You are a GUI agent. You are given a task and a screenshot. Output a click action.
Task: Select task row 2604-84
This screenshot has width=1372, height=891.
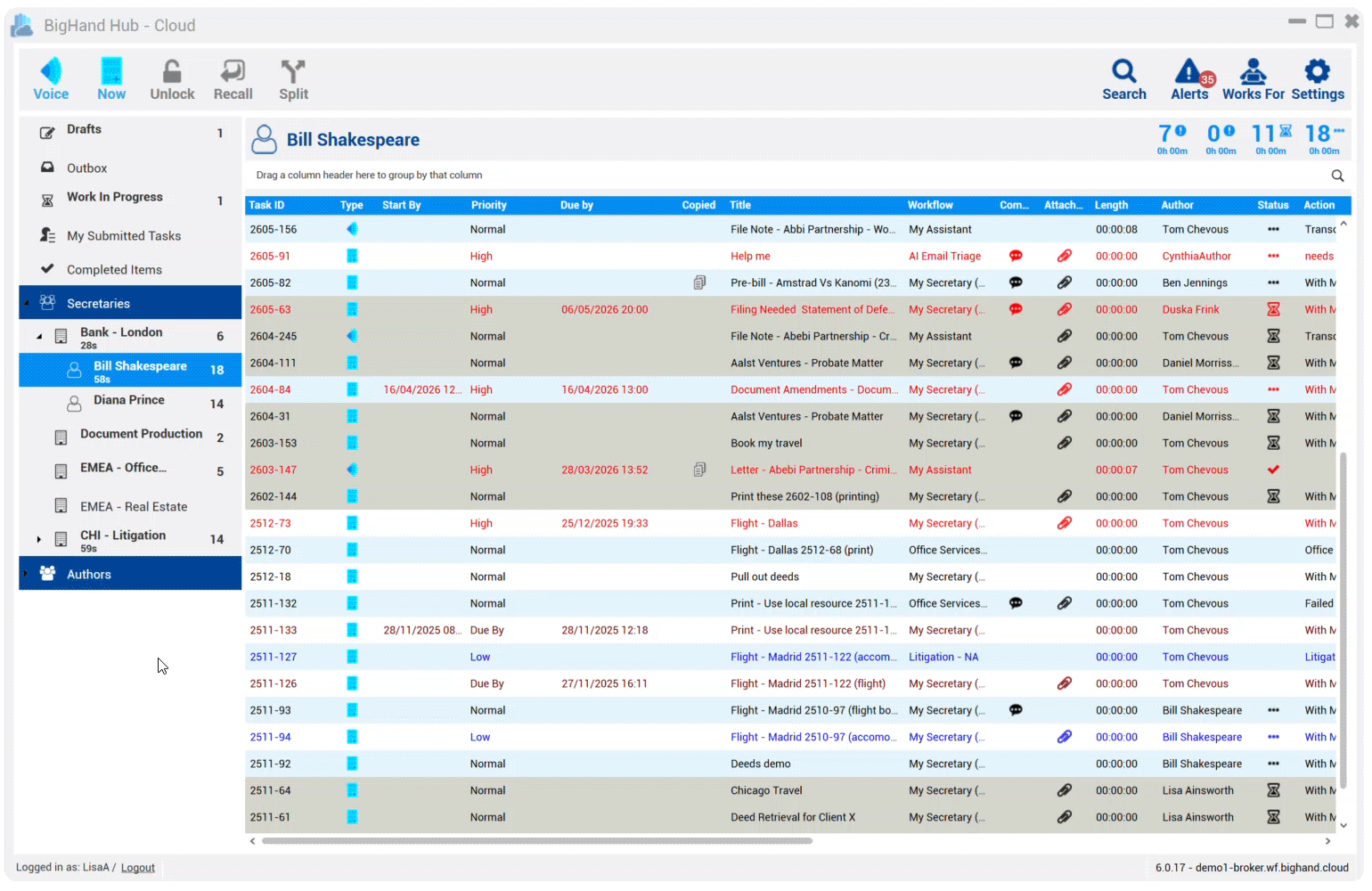tap(791, 389)
